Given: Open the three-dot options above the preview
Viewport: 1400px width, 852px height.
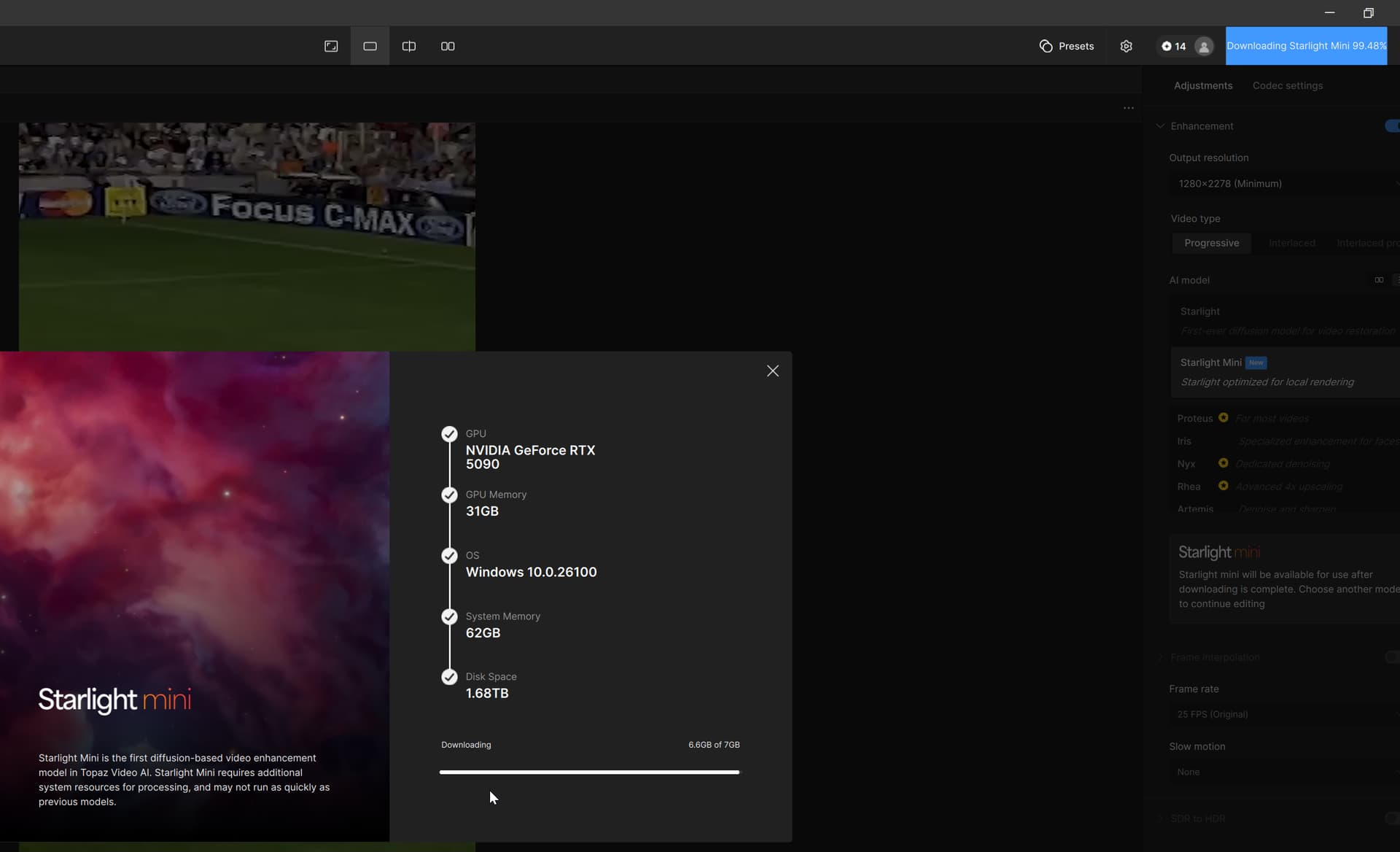Looking at the screenshot, I should pos(1128,108).
